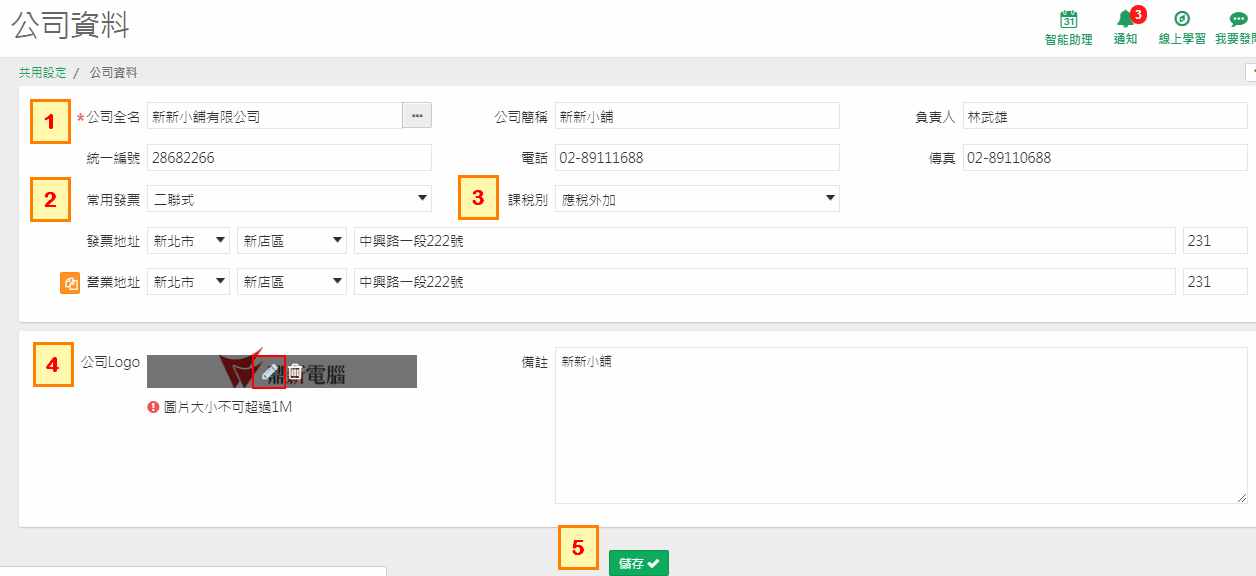Click the 傳真 input field
Screen dimensions: 1256x576
[1105, 158]
